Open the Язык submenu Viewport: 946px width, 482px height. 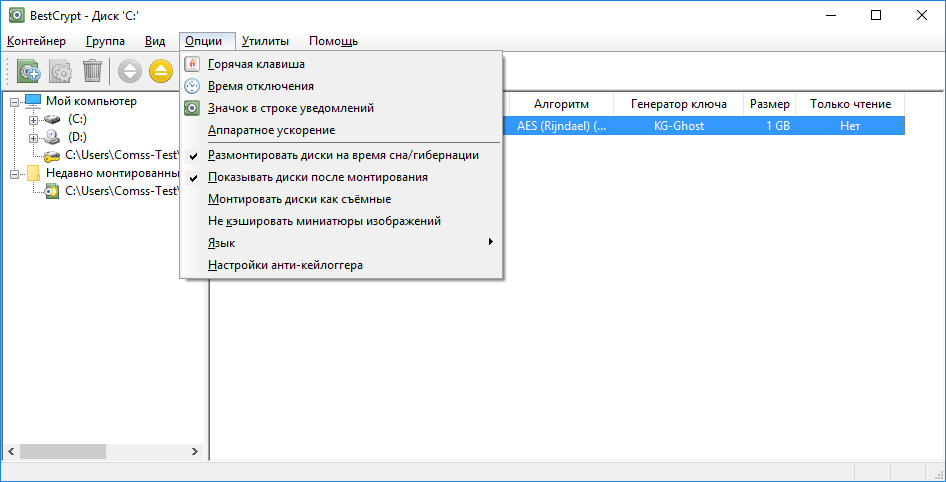point(341,243)
